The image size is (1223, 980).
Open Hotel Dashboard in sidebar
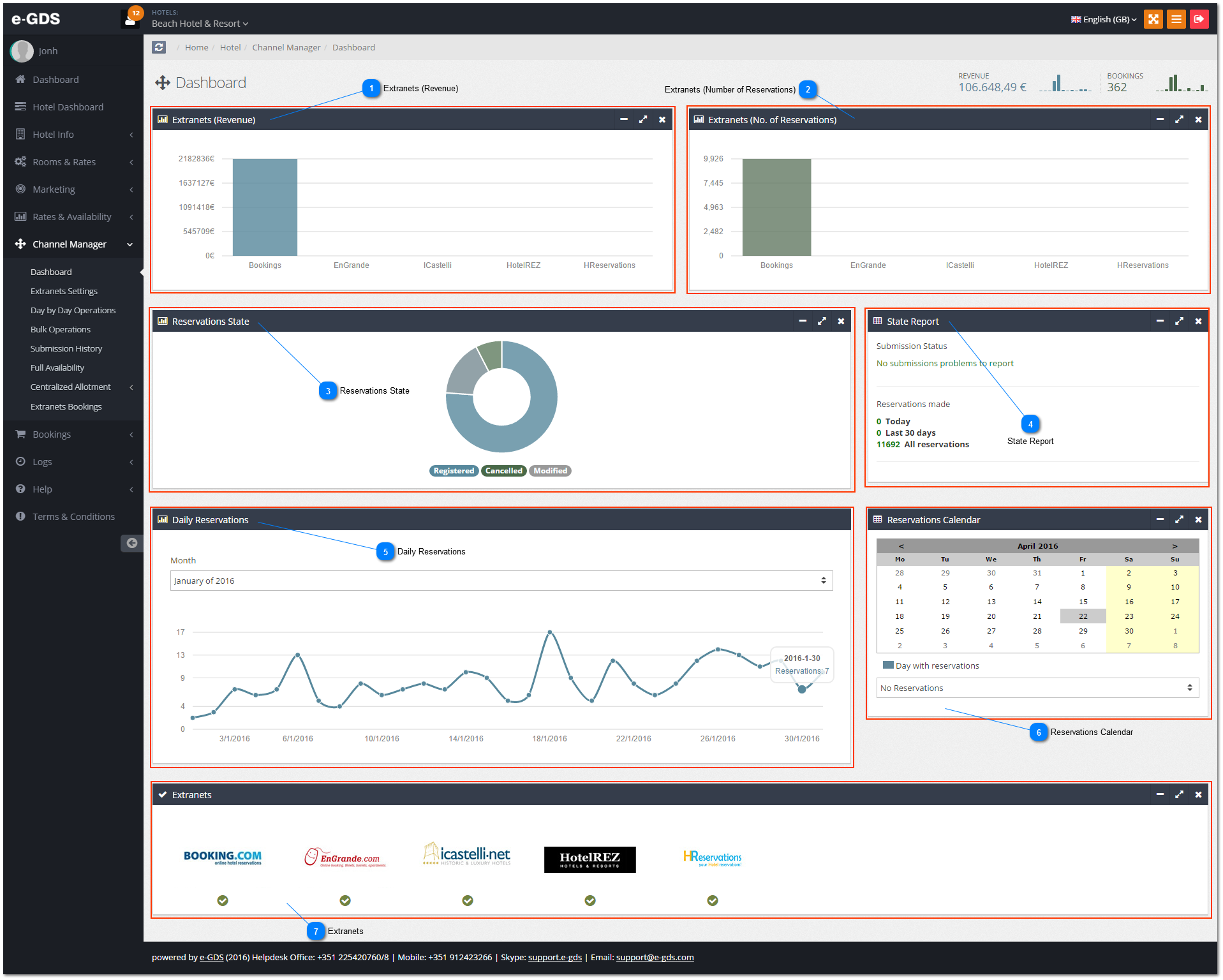coord(73,107)
